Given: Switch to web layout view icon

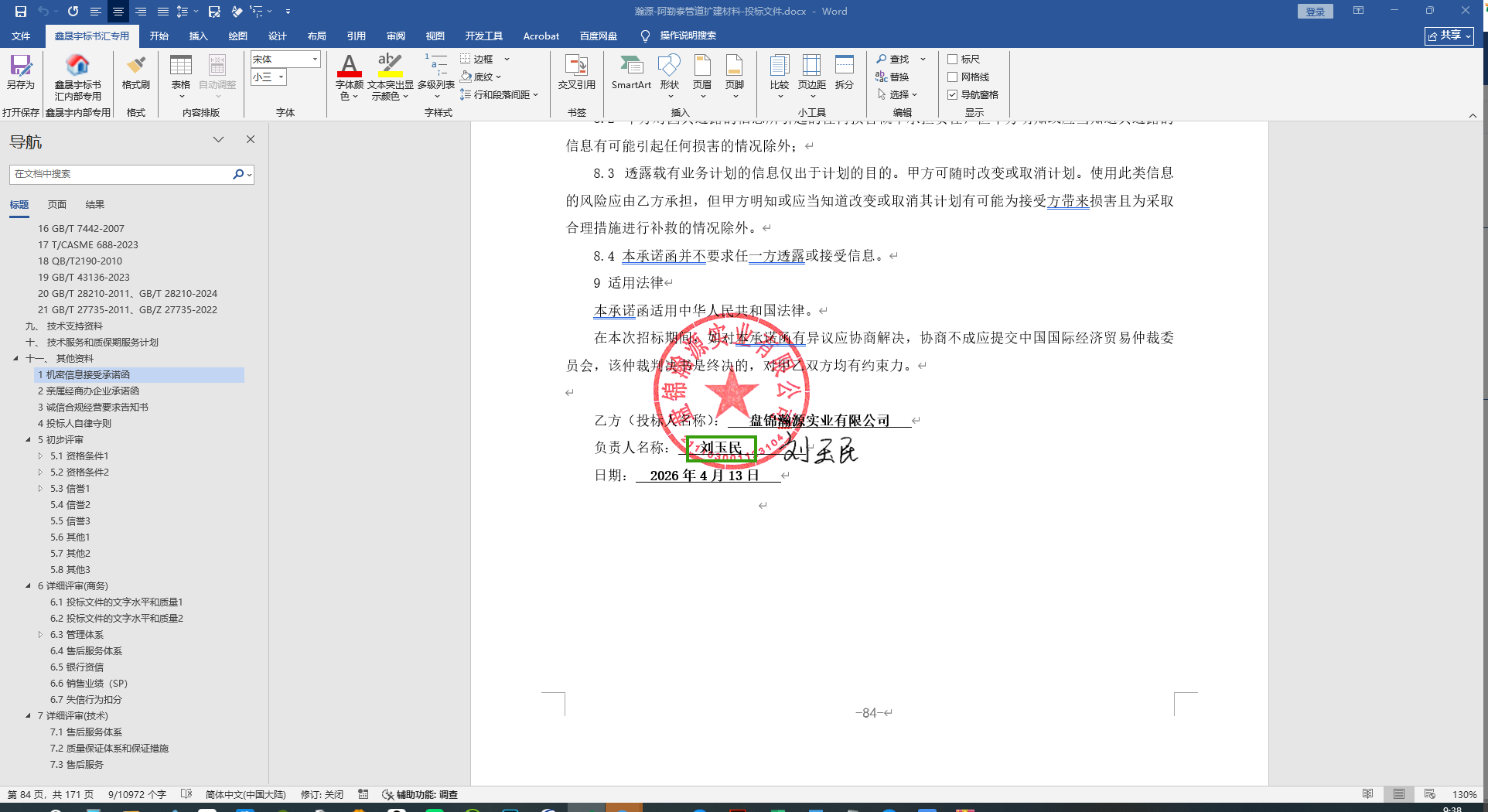Looking at the screenshot, I should (x=1429, y=794).
